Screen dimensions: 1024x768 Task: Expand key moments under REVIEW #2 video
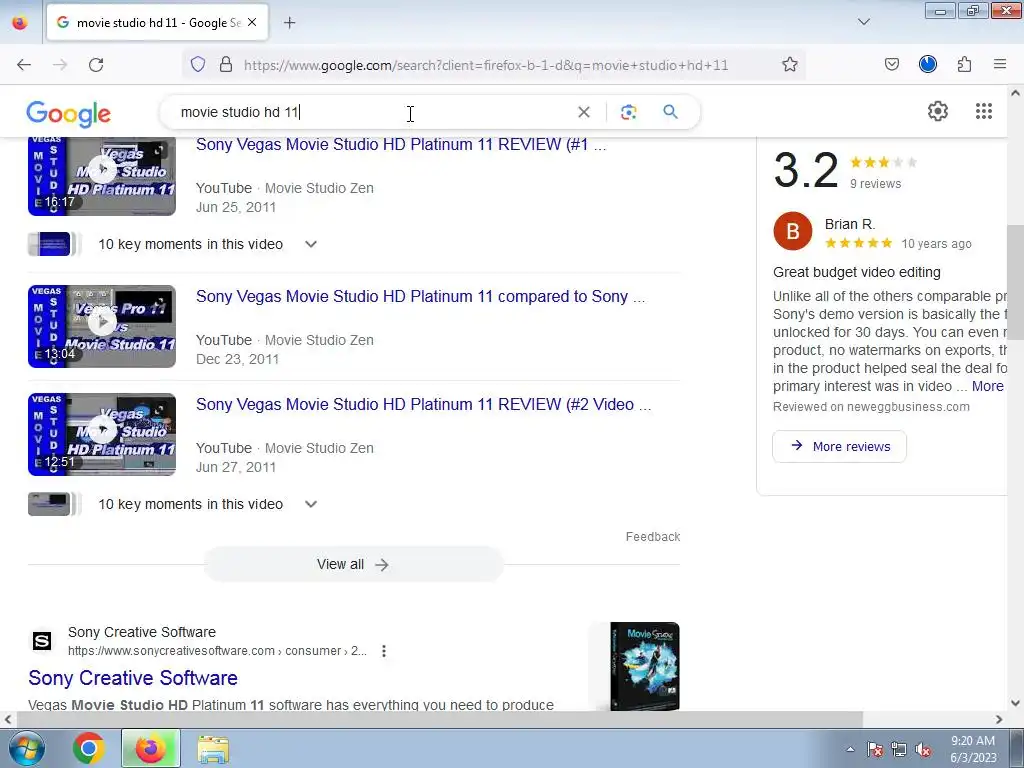[x=311, y=504]
